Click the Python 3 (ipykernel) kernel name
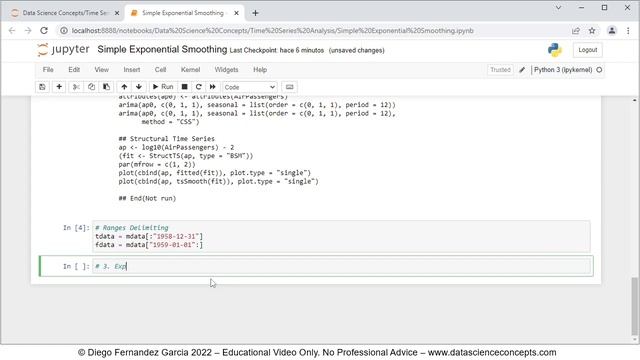This screenshot has width=640, height=360. pyautogui.click(x=563, y=70)
